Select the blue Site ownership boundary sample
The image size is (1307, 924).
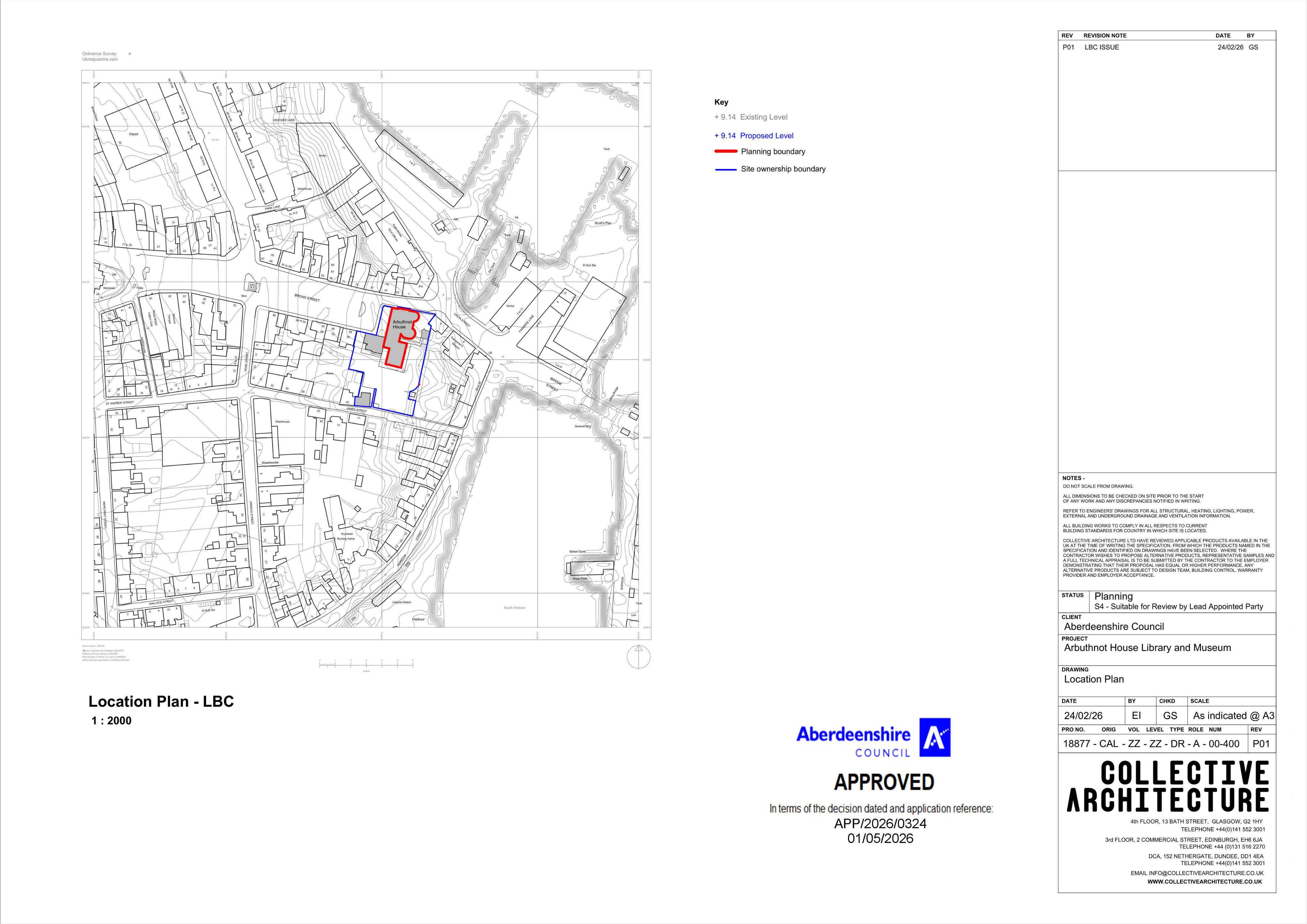tap(726, 169)
